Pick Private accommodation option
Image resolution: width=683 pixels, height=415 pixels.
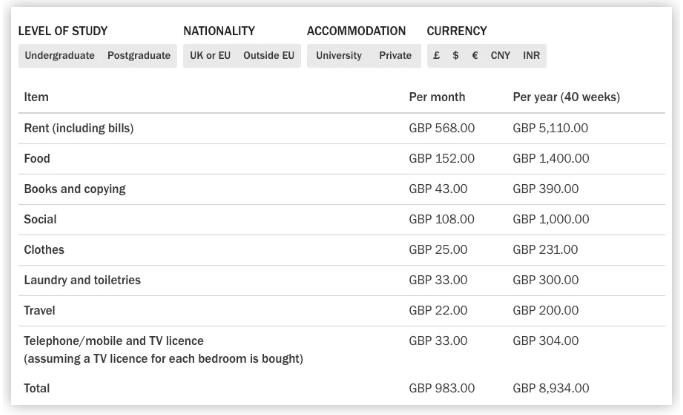click(395, 56)
